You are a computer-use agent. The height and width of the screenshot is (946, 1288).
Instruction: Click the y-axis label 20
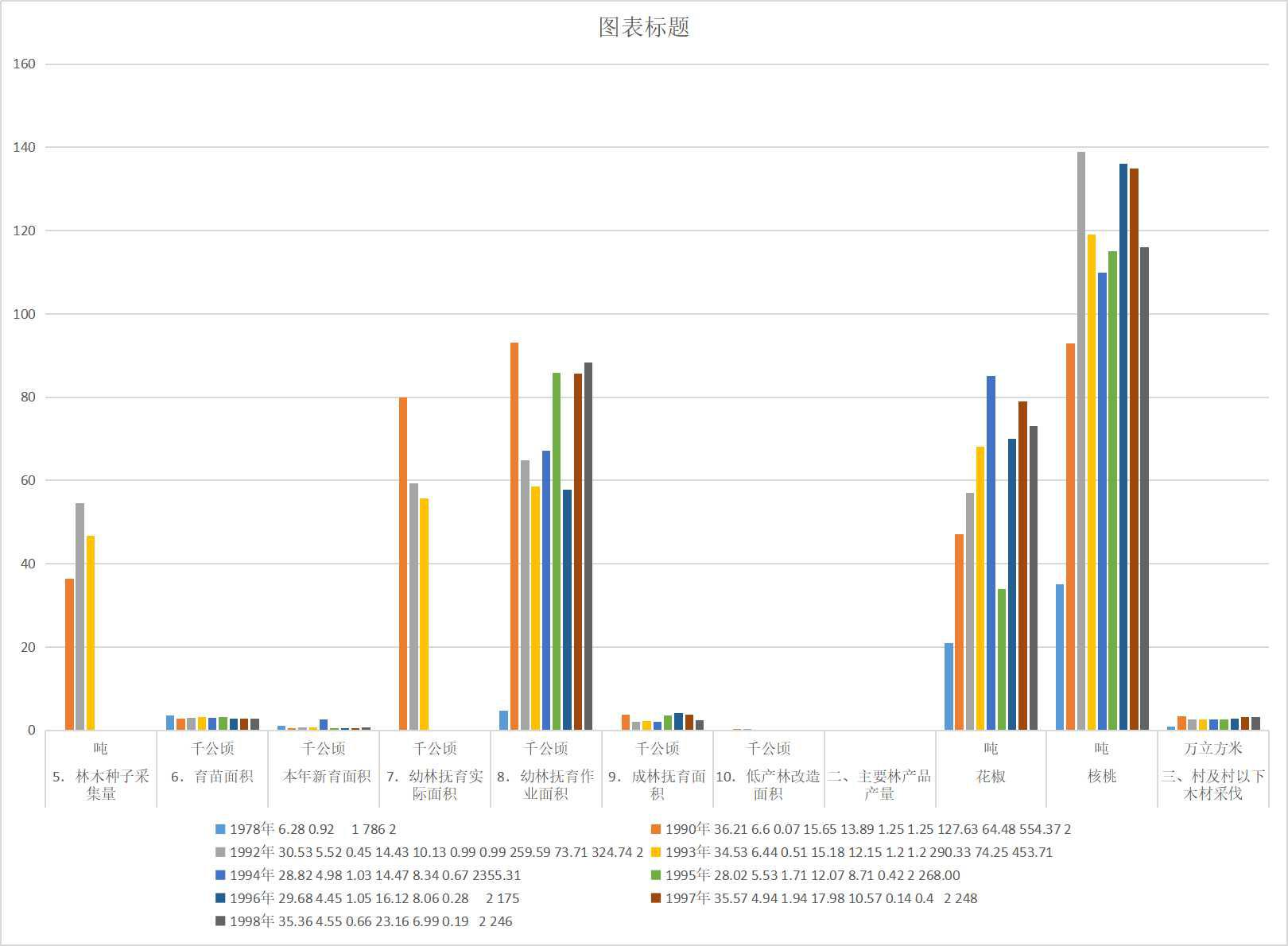tap(28, 647)
